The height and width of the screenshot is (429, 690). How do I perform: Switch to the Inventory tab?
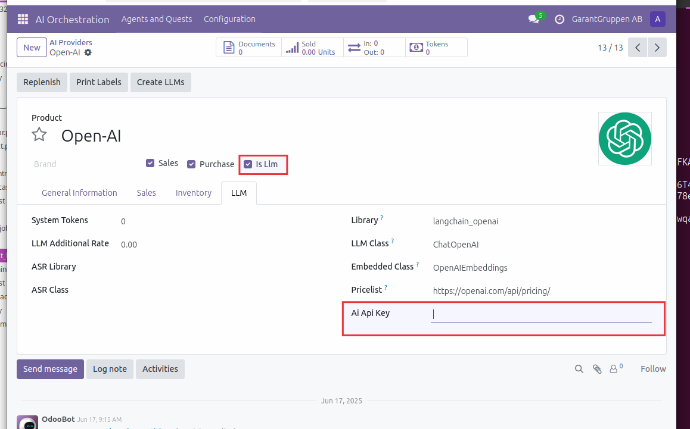(193, 193)
